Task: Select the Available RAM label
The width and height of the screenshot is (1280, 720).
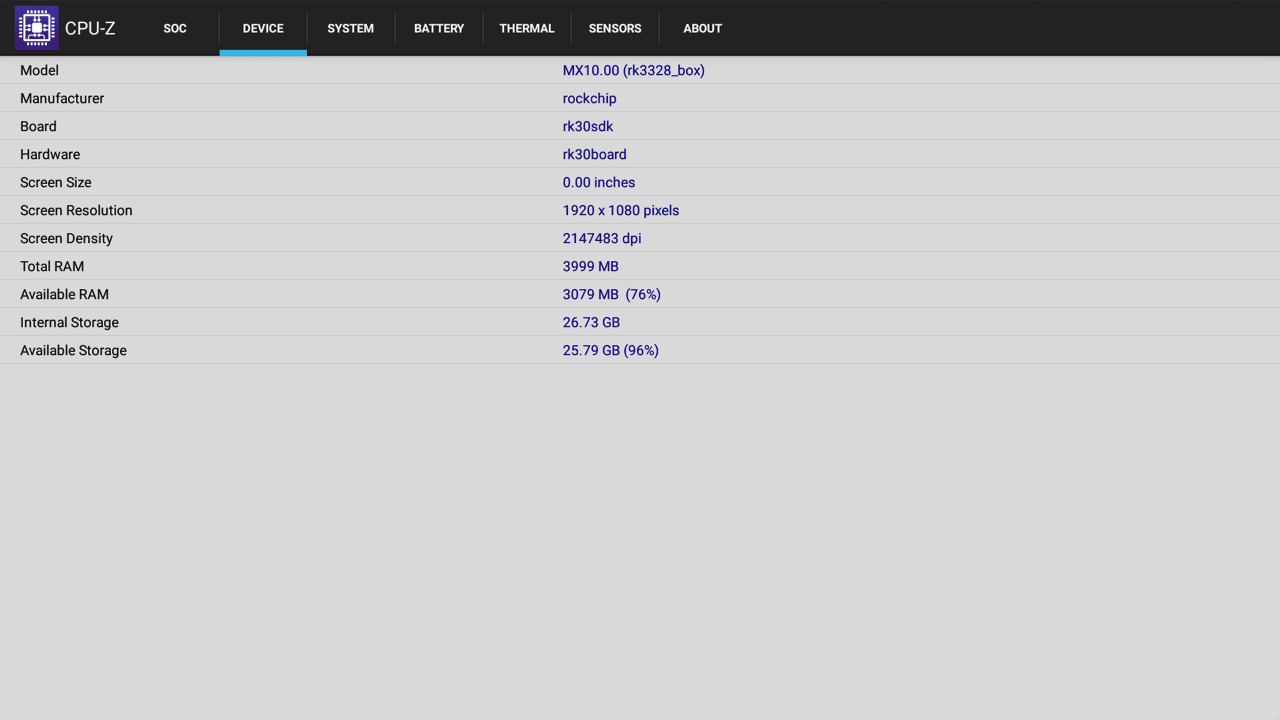Action: (64, 294)
